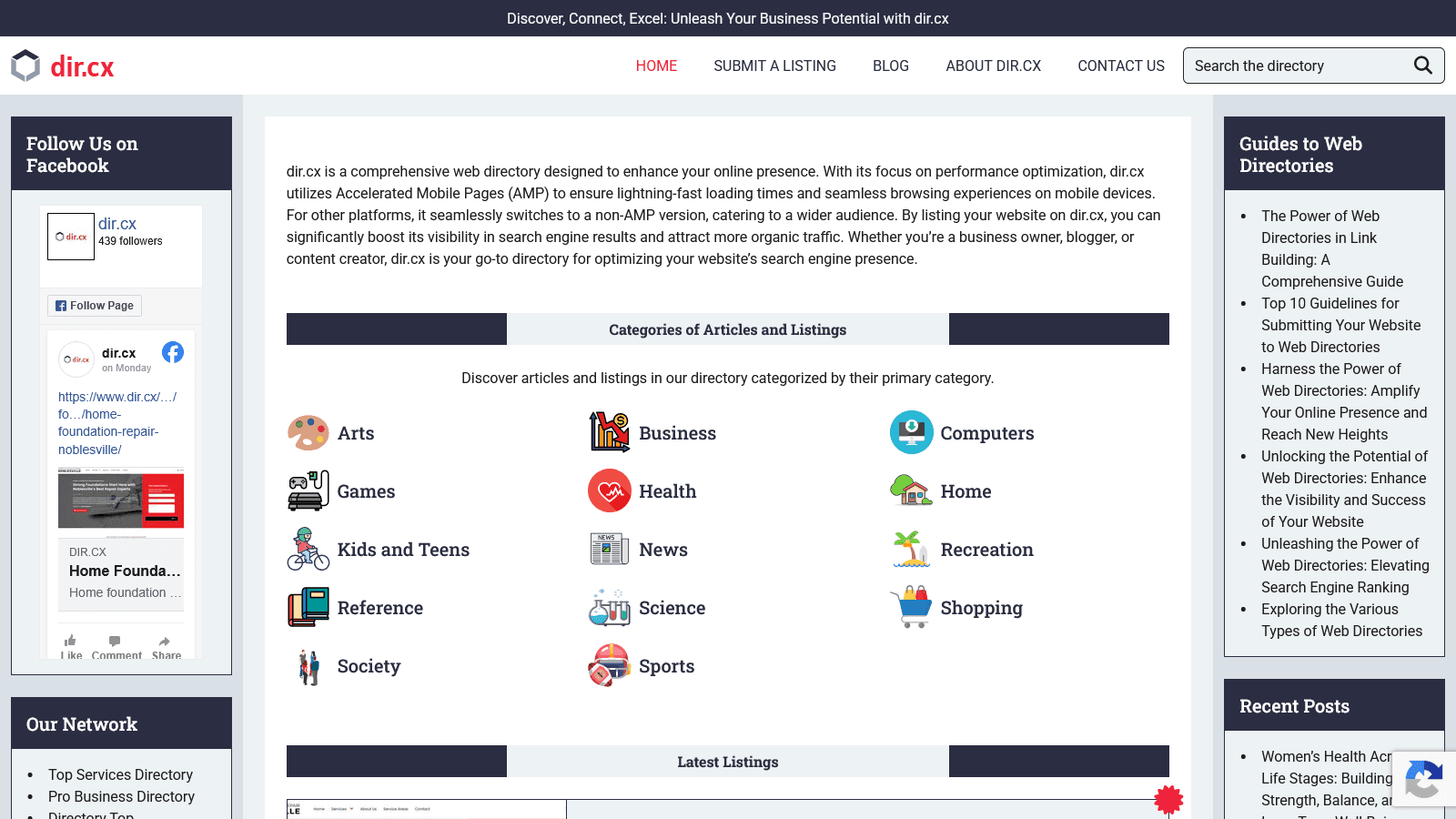1456x819 pixels.
Task: Click the dir.cx logo in header
Action: pos(63,66)
